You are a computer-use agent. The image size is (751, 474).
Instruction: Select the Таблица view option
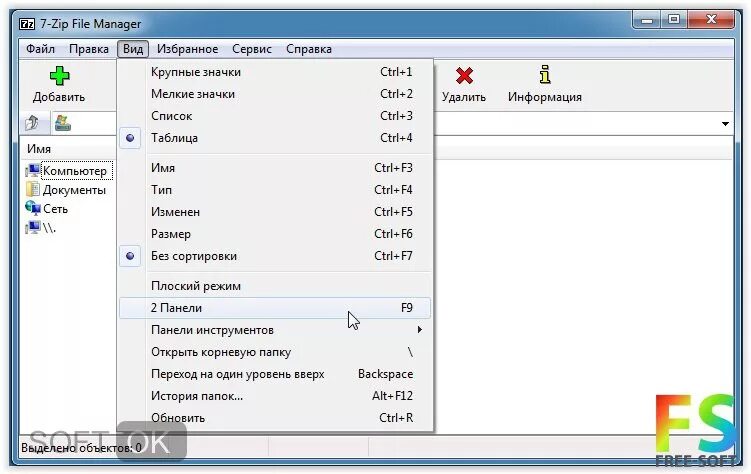(275, 138)
